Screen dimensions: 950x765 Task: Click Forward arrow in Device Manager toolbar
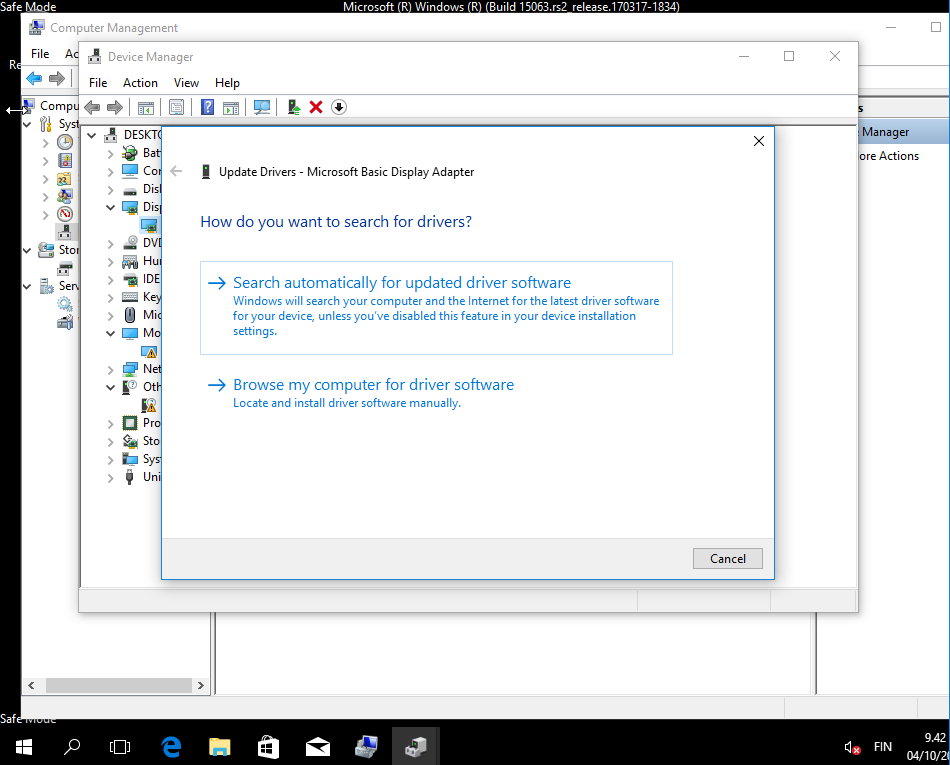click(x=115, y=108)
